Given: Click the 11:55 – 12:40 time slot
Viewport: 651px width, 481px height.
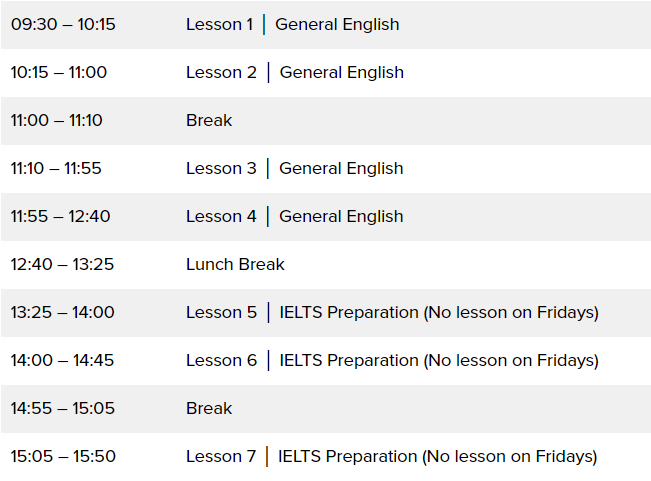Looking at the screenshot, I should coord(60,216).
